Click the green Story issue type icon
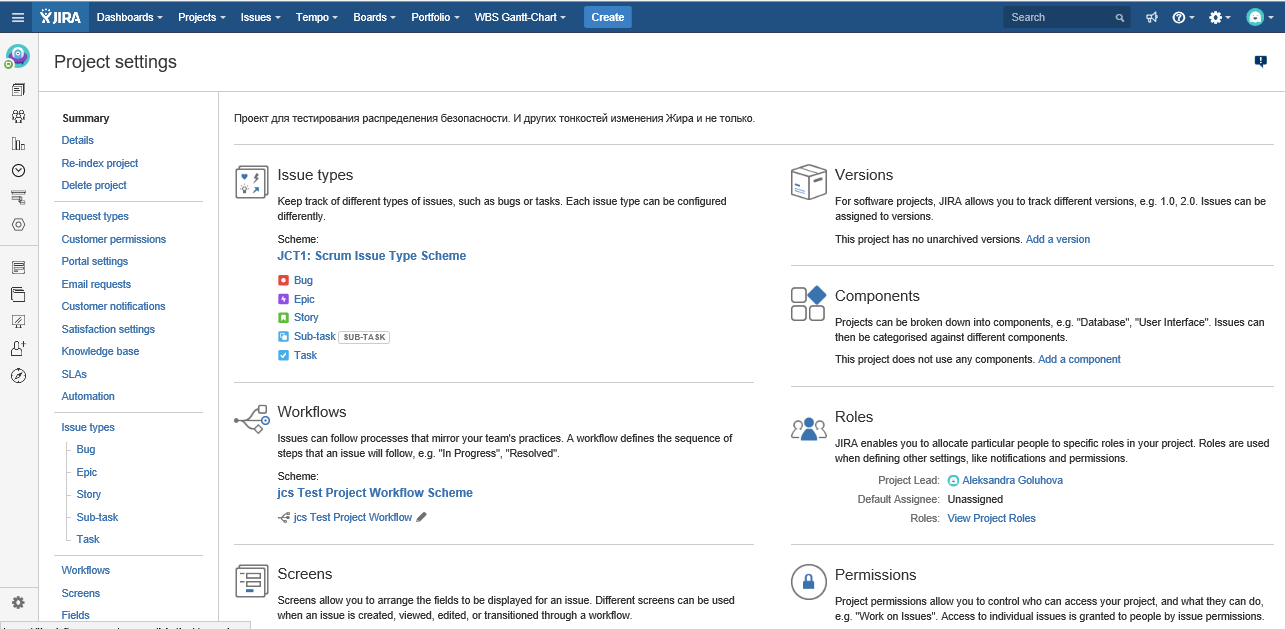The height and width of the screenshot is (629, 1285). click(283, 318)
